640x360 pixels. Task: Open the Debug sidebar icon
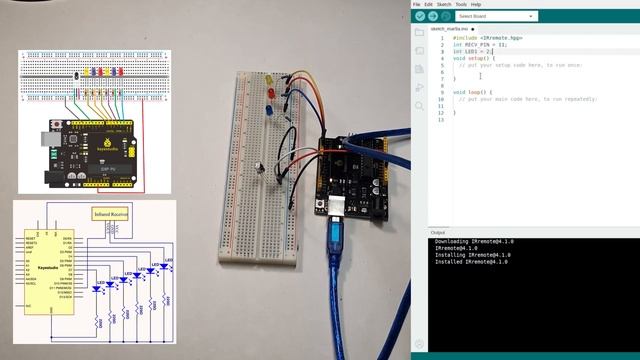coord(419,87)
